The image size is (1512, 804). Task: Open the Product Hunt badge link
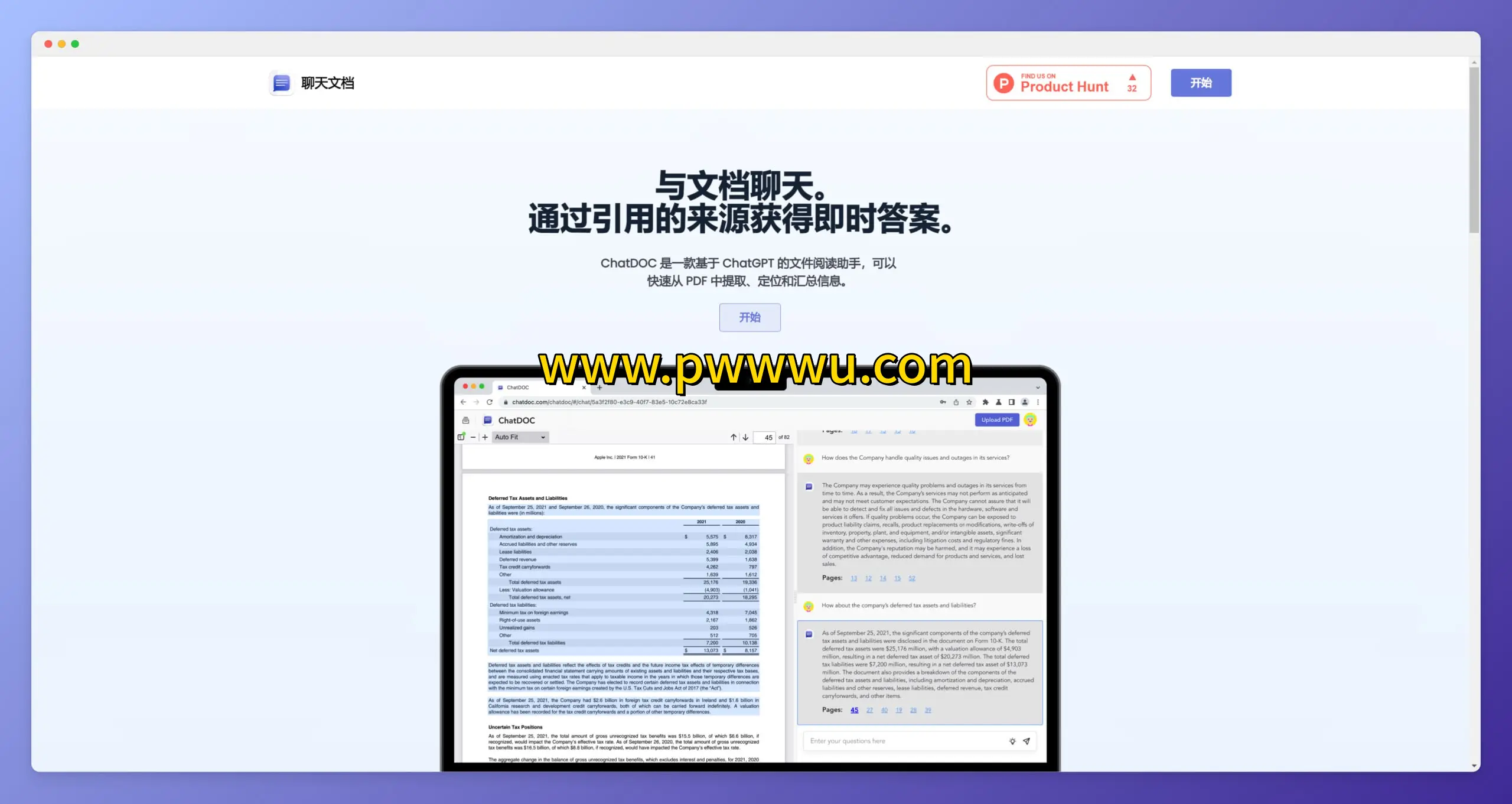(x=1068, y=83)
